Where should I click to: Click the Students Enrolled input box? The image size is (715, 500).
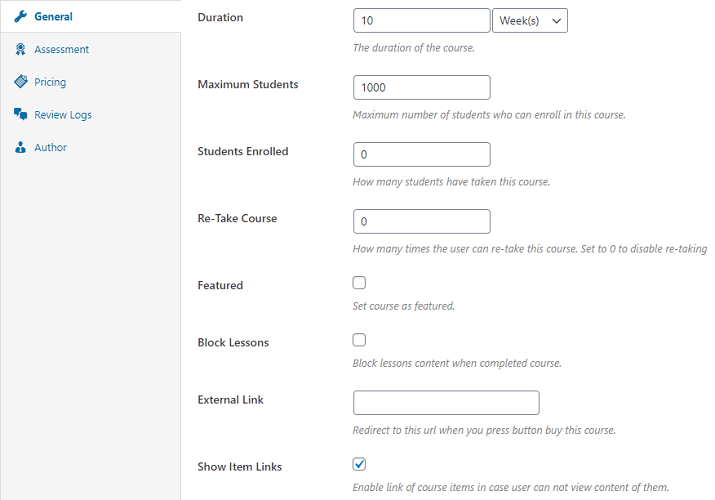421,154
